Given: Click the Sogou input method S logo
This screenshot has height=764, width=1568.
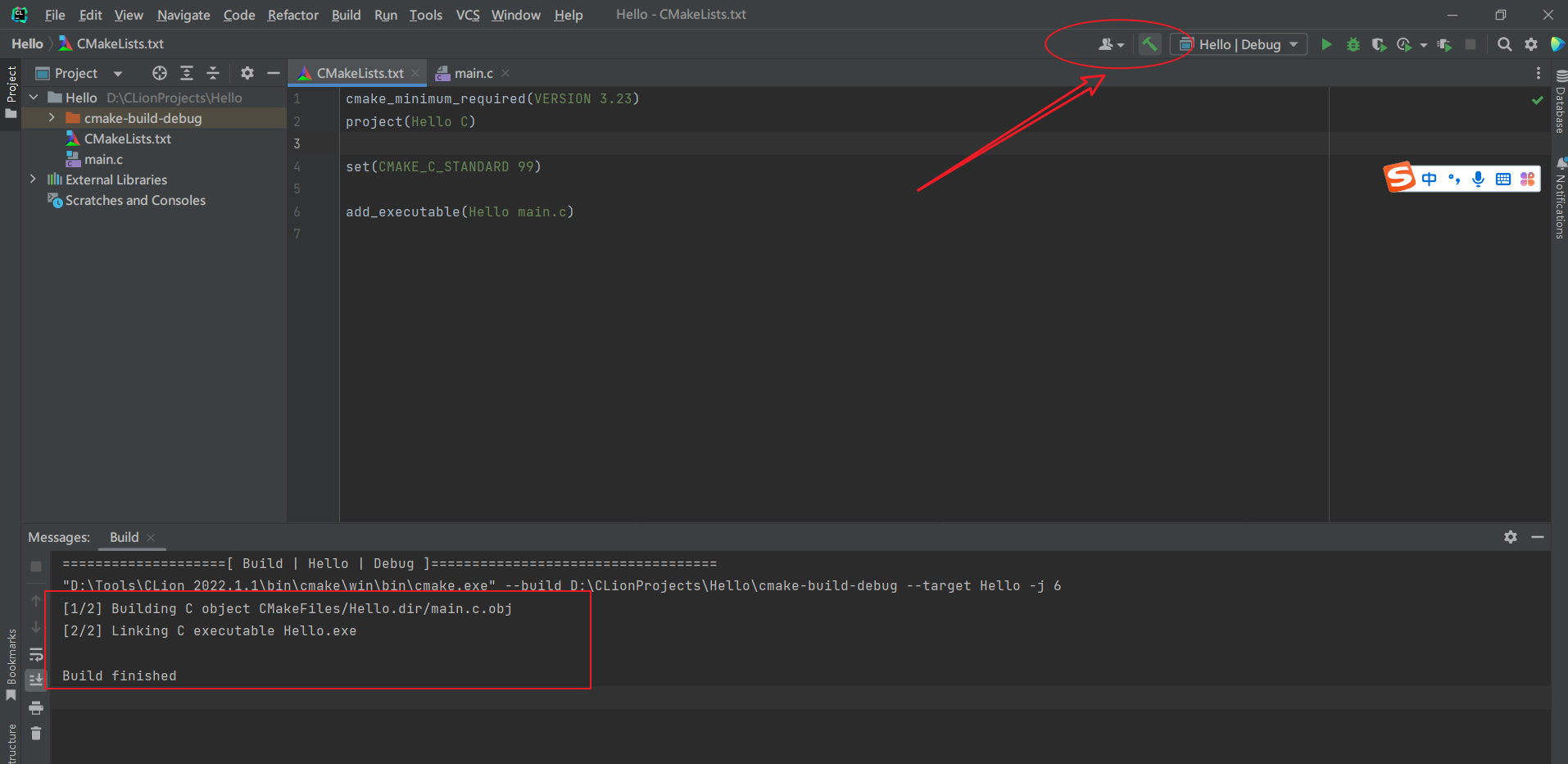Looking at the screenshot, I should (x=1400, y=177).
